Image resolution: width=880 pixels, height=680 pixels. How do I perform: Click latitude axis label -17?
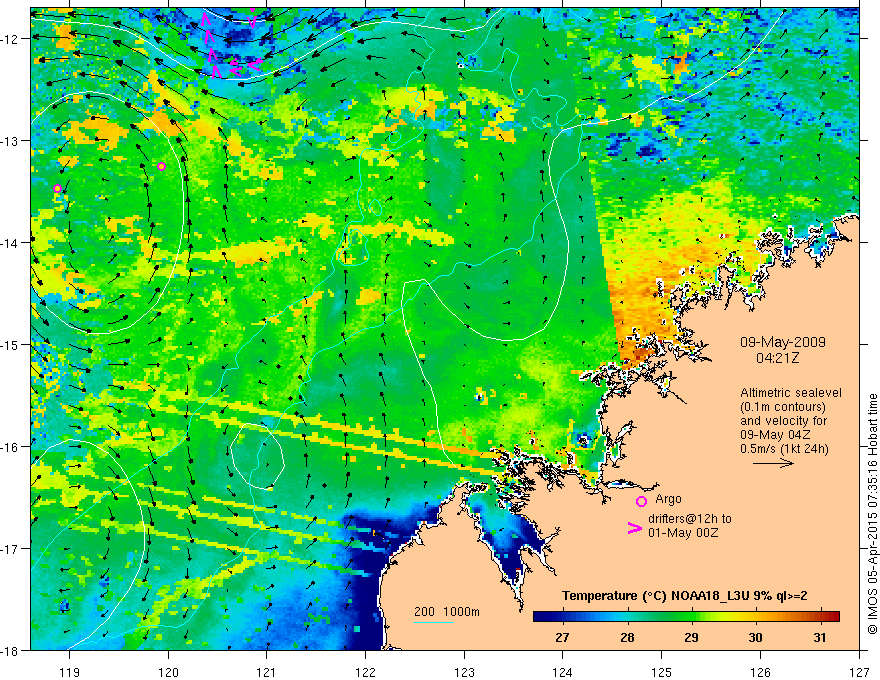pos(11,549)
